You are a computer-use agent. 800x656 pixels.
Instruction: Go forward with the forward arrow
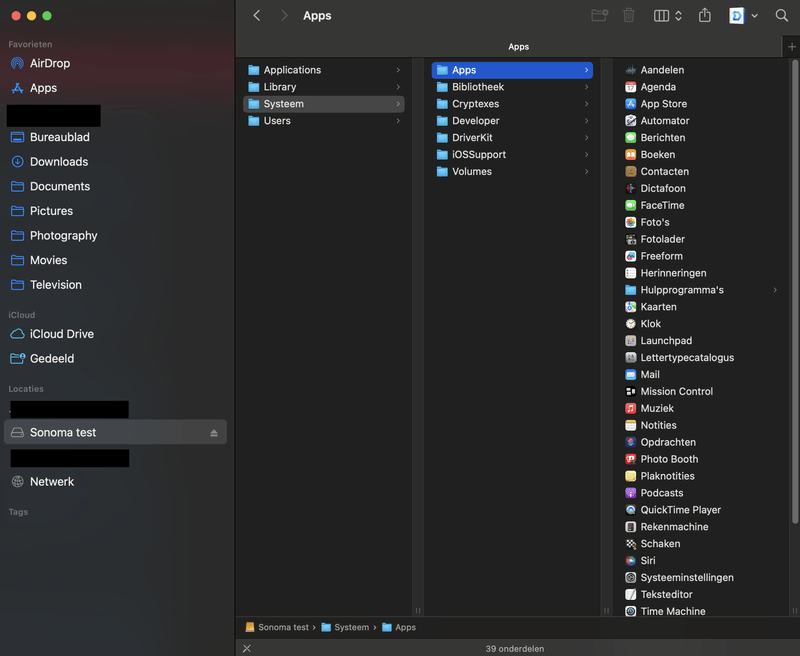pyautogui.click(x=284, y=16)
